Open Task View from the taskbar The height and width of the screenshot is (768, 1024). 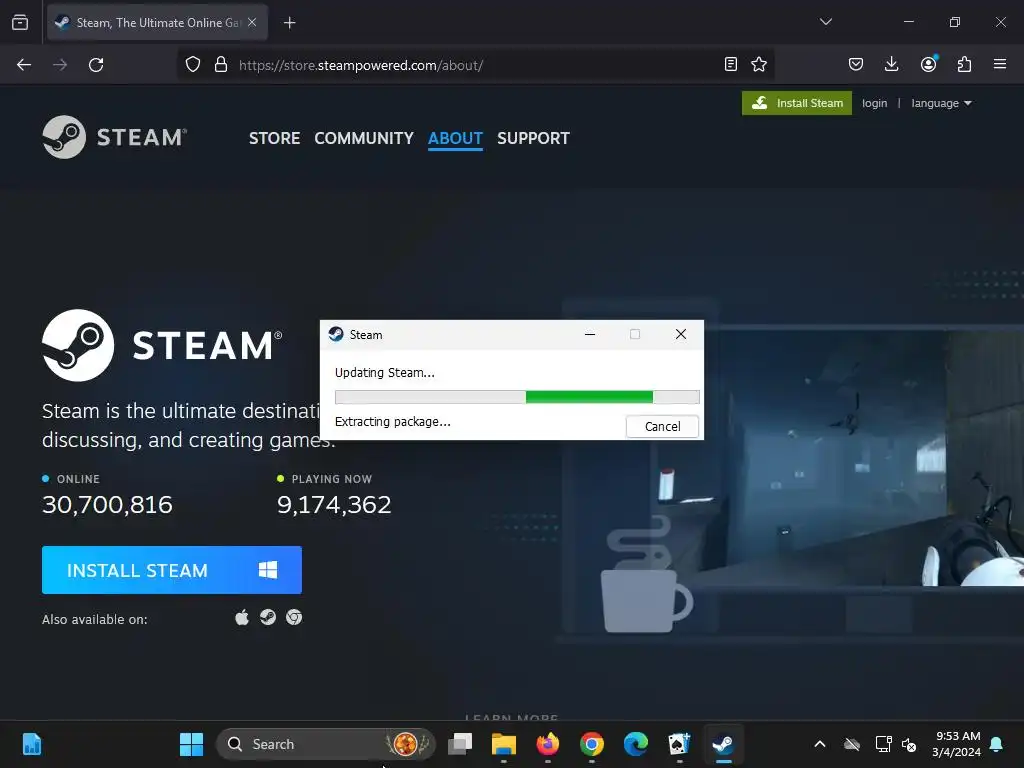click(x=460, y=744)
